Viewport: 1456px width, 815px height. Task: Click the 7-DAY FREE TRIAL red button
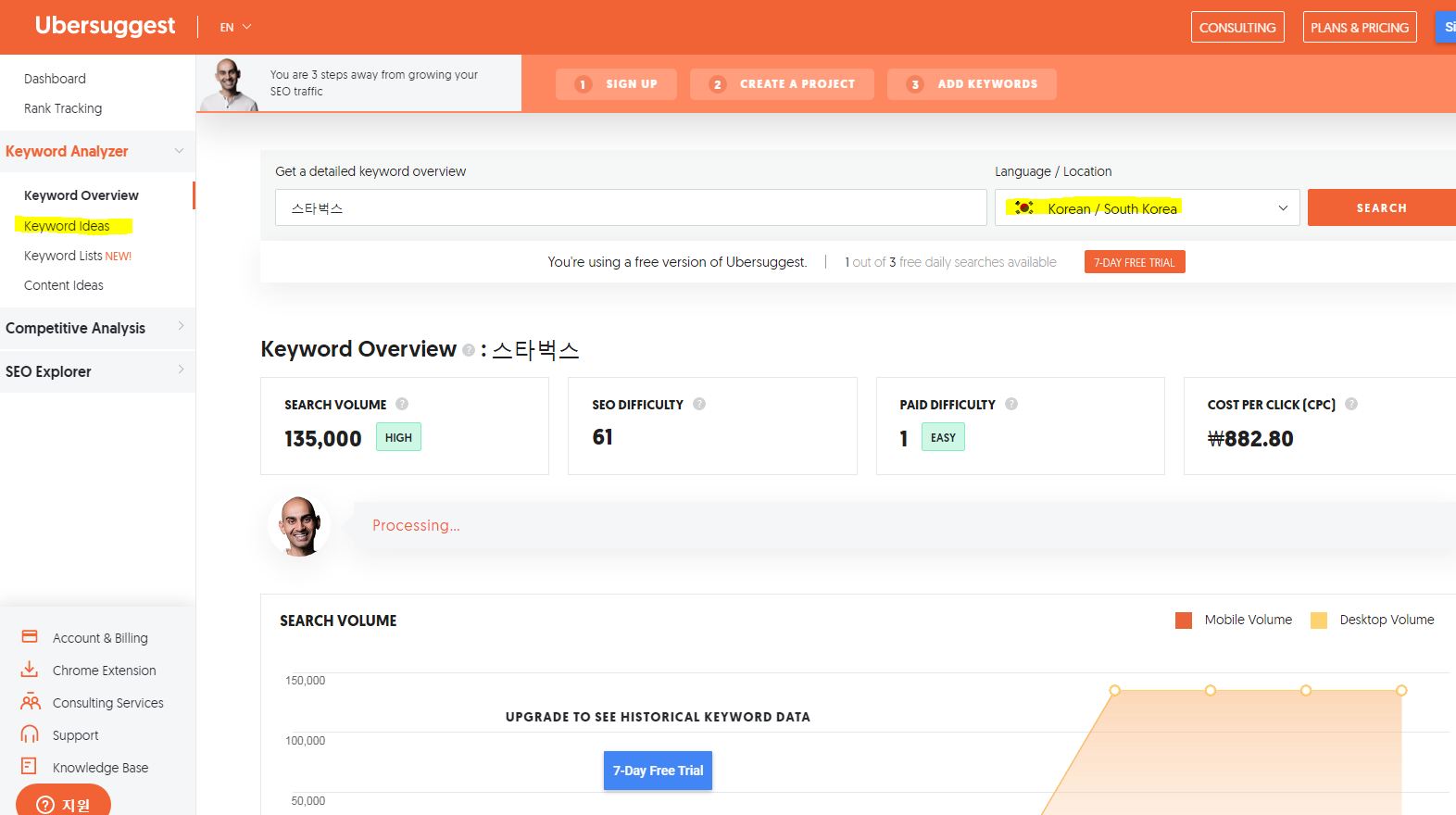(1135, 262)
